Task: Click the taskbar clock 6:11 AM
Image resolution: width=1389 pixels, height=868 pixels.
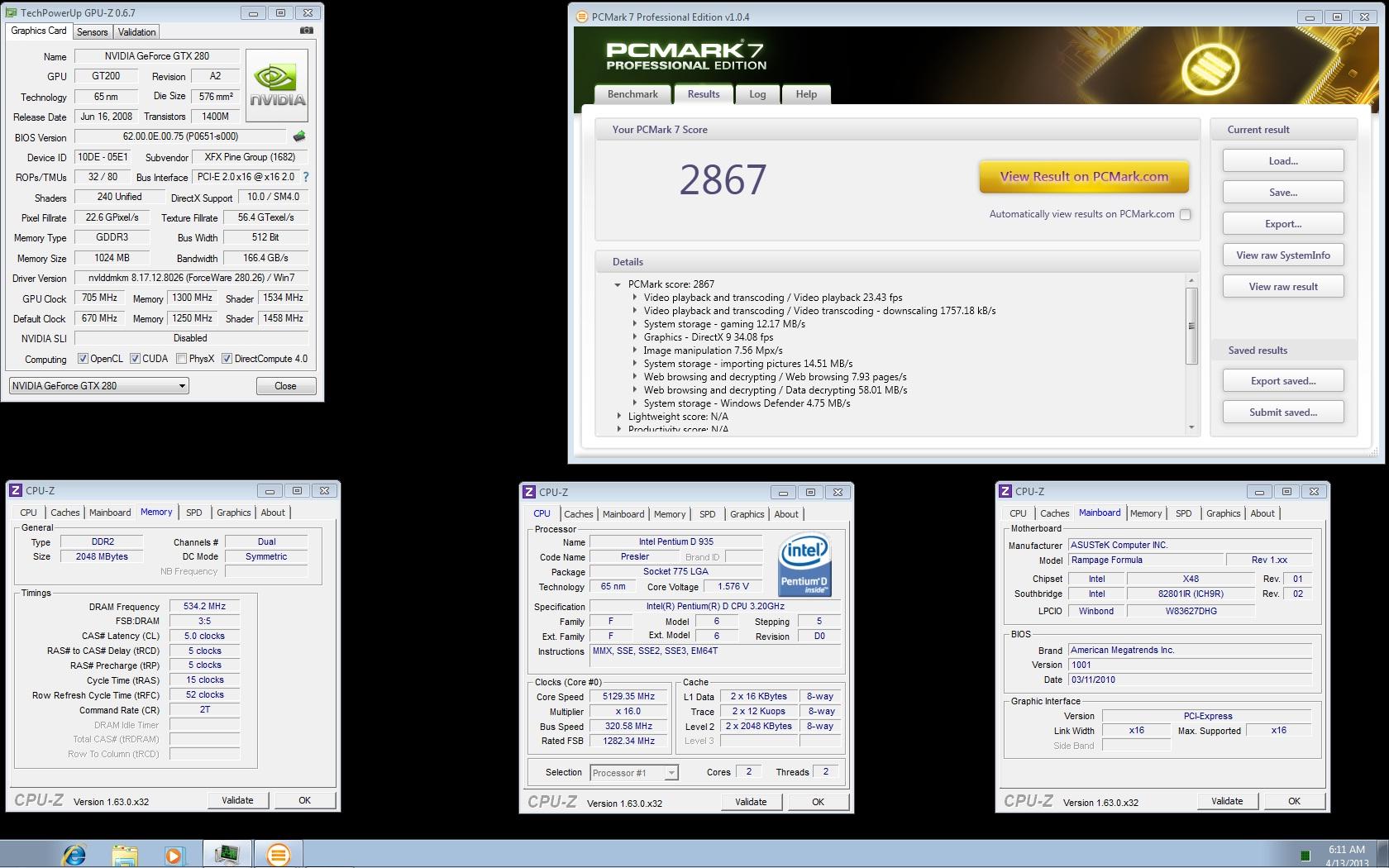Action: pos(1346,849)
